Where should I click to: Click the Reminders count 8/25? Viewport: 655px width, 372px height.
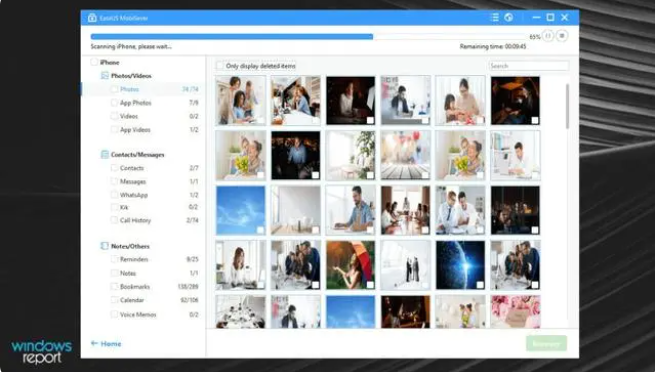pyautogui.click(x=192, y=259)
